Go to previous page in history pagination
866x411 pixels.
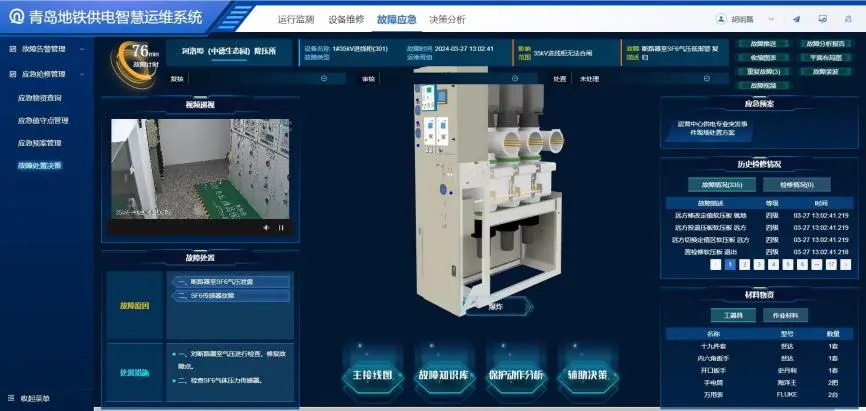(716, 265)
